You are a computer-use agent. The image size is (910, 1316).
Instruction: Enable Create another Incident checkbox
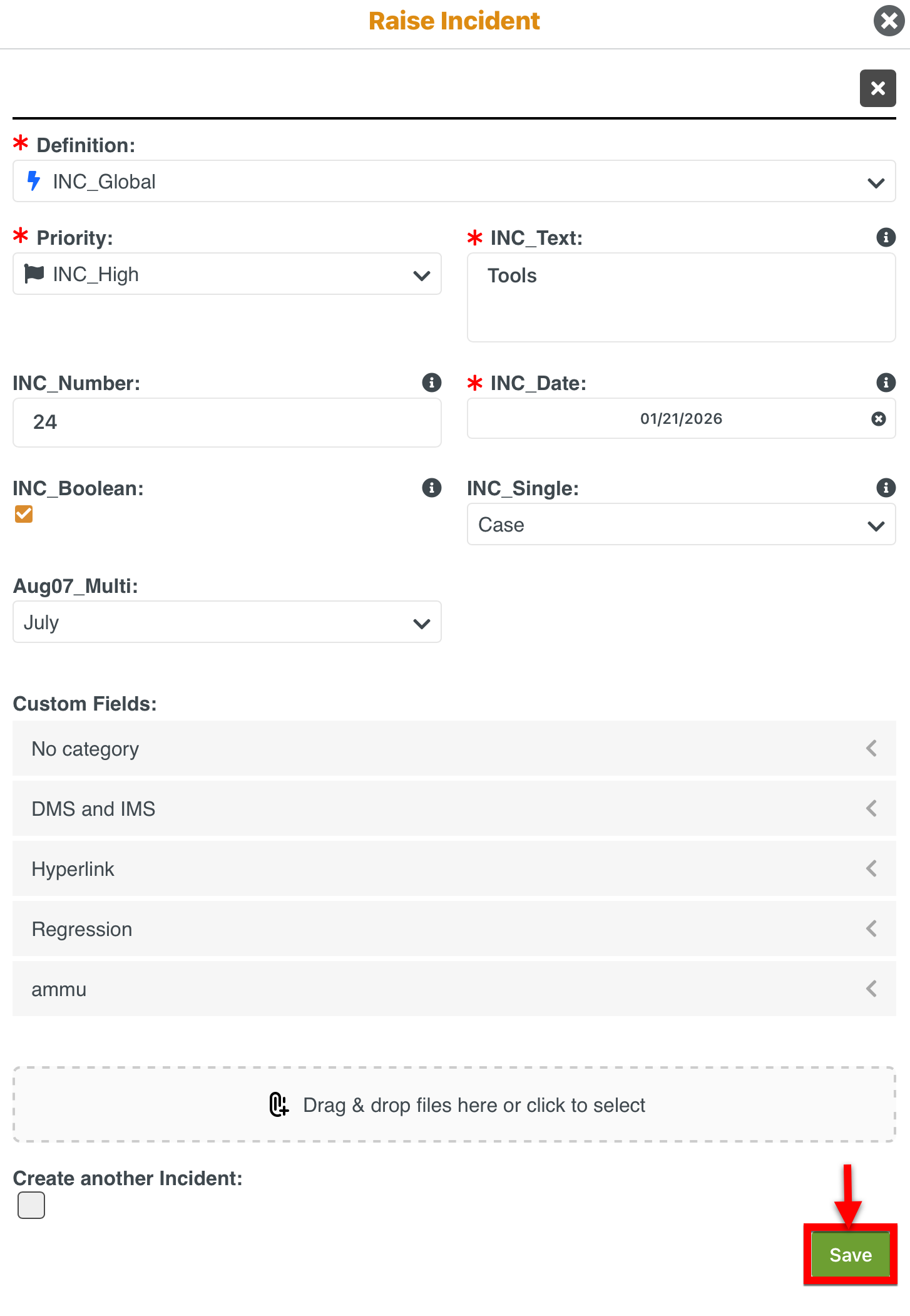(31, 1205)
